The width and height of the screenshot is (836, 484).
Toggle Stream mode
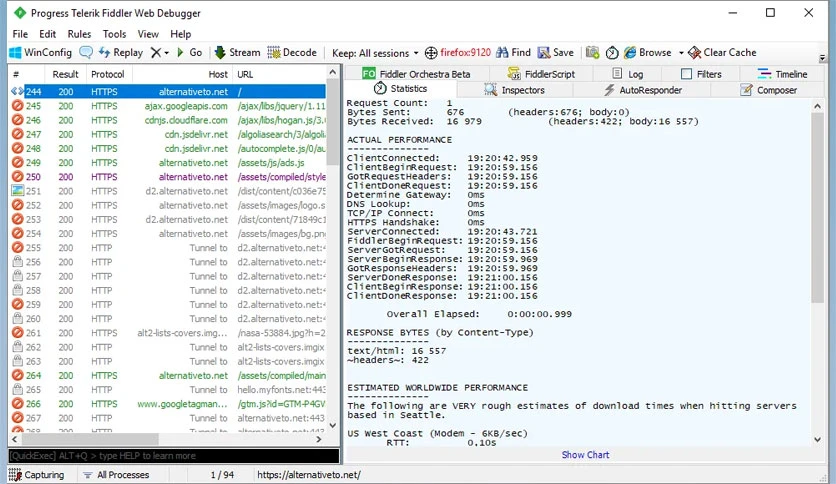(x=237, y=52)
